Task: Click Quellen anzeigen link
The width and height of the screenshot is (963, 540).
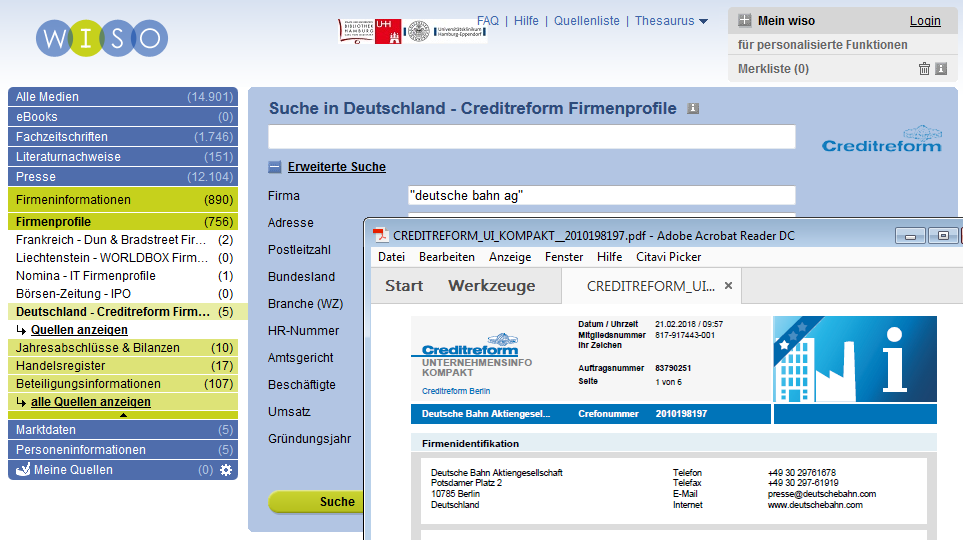Action: click(x=79, y=330)
